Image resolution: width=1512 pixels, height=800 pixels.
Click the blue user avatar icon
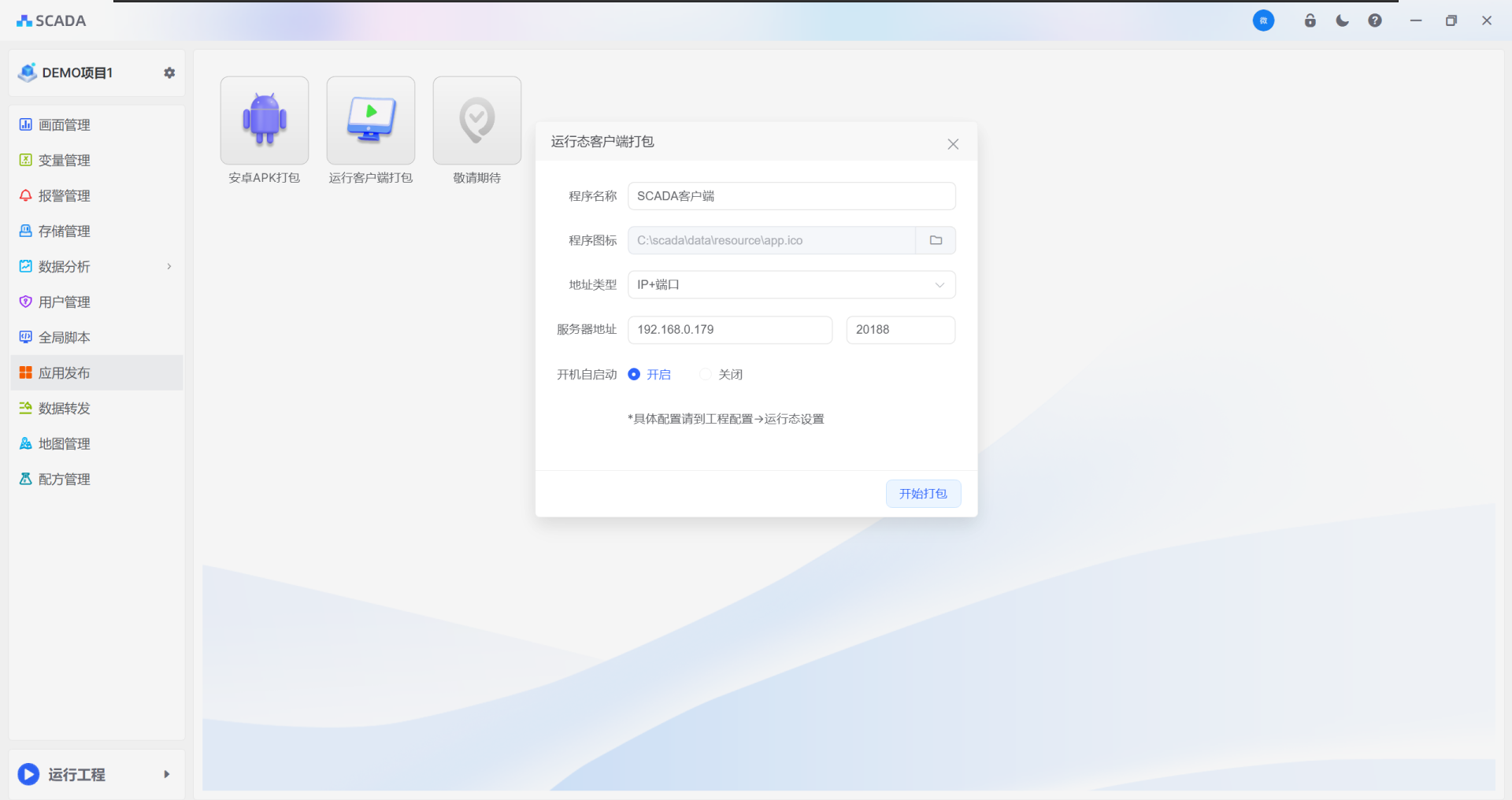(1263, 20)
